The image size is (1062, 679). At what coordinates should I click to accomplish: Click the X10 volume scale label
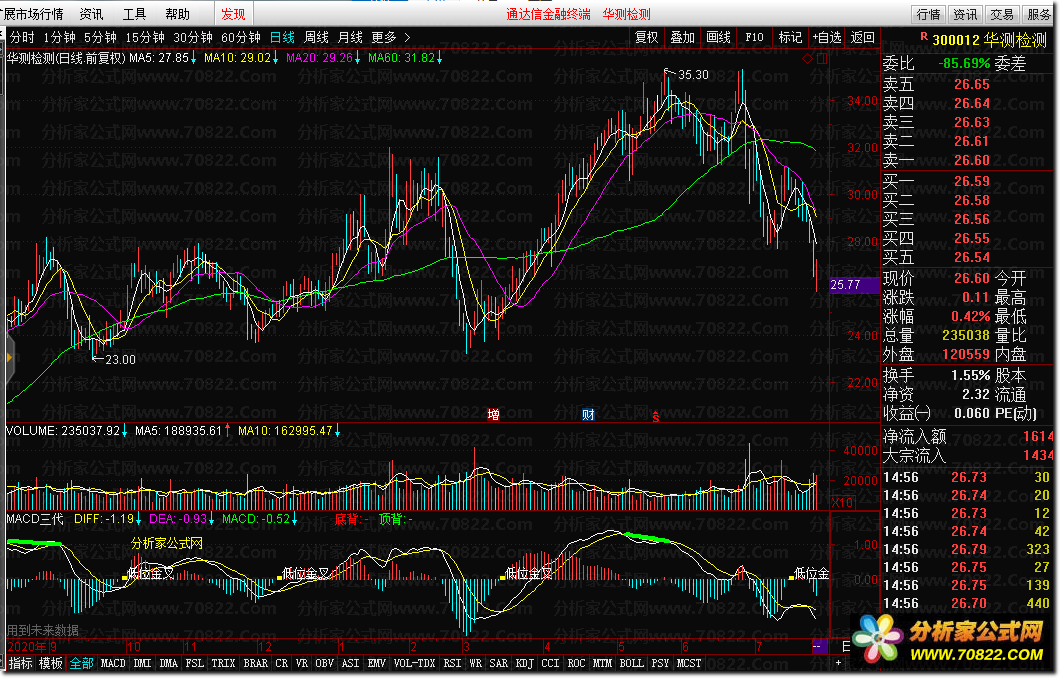pyautogui.click(x=842, y=502)
